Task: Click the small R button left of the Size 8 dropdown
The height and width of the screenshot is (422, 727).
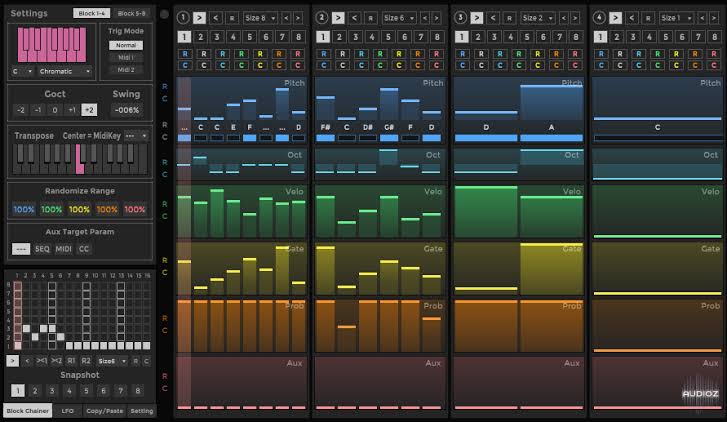Action: 232,18
